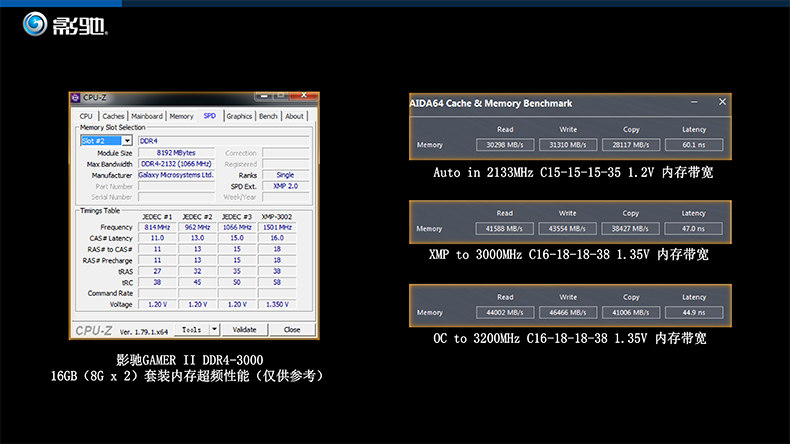Click the Single ranks value
Screen dimensions: 790x444
(x=285, y=175)
